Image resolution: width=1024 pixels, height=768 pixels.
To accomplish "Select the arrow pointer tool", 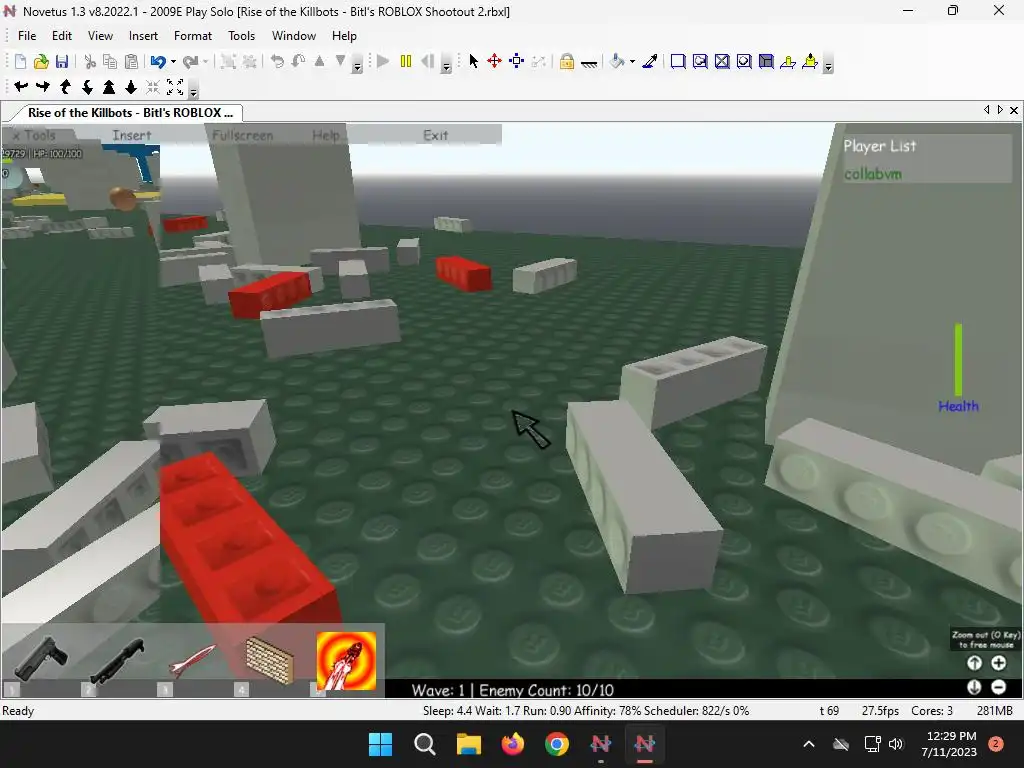I will (473, 61).
